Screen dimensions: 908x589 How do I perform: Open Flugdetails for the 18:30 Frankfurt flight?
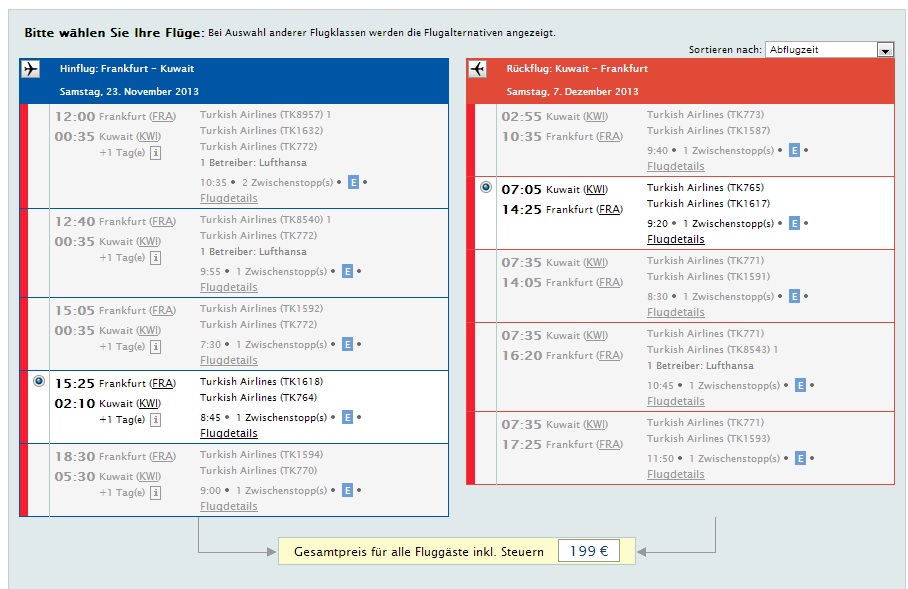click(229, 506)
